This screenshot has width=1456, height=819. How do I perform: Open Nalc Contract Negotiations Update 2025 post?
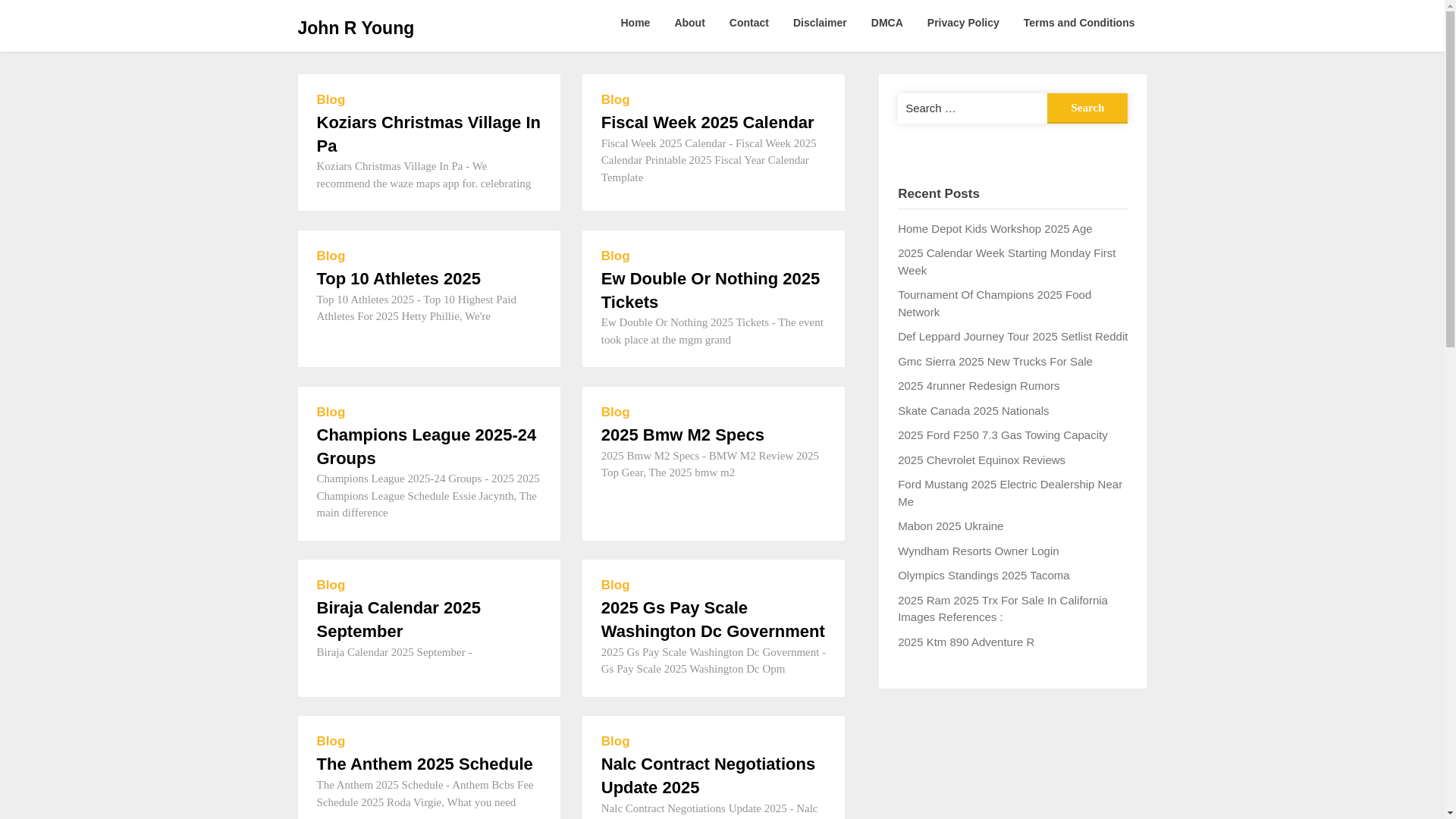(x=708, y=775)
